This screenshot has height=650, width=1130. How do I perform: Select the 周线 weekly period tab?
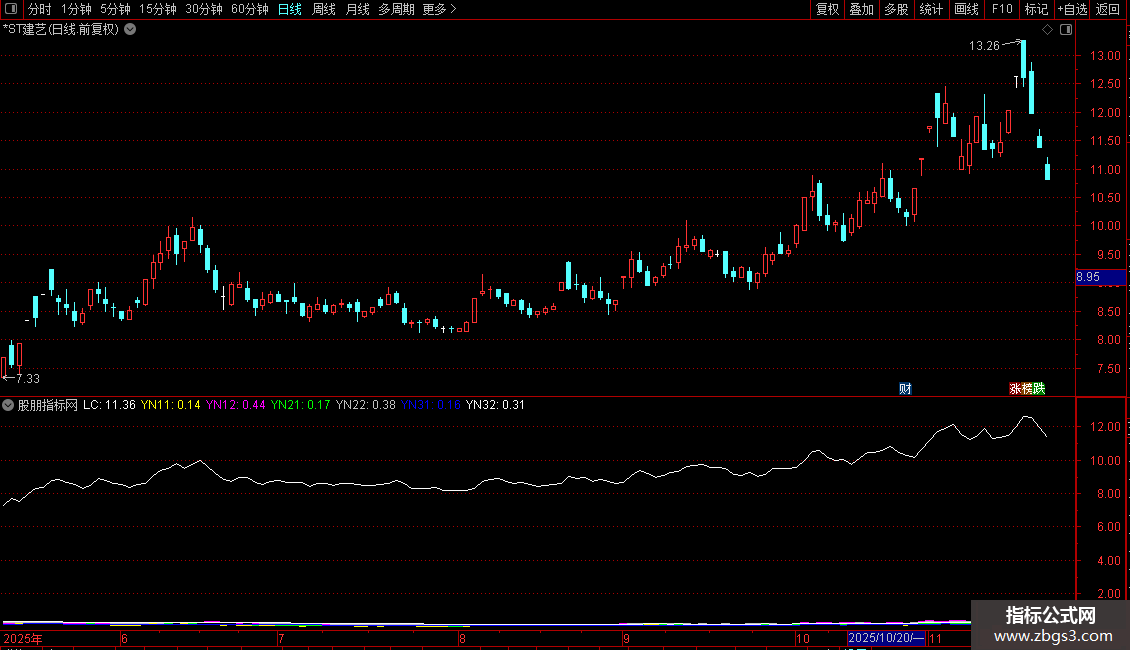[324, 9]
